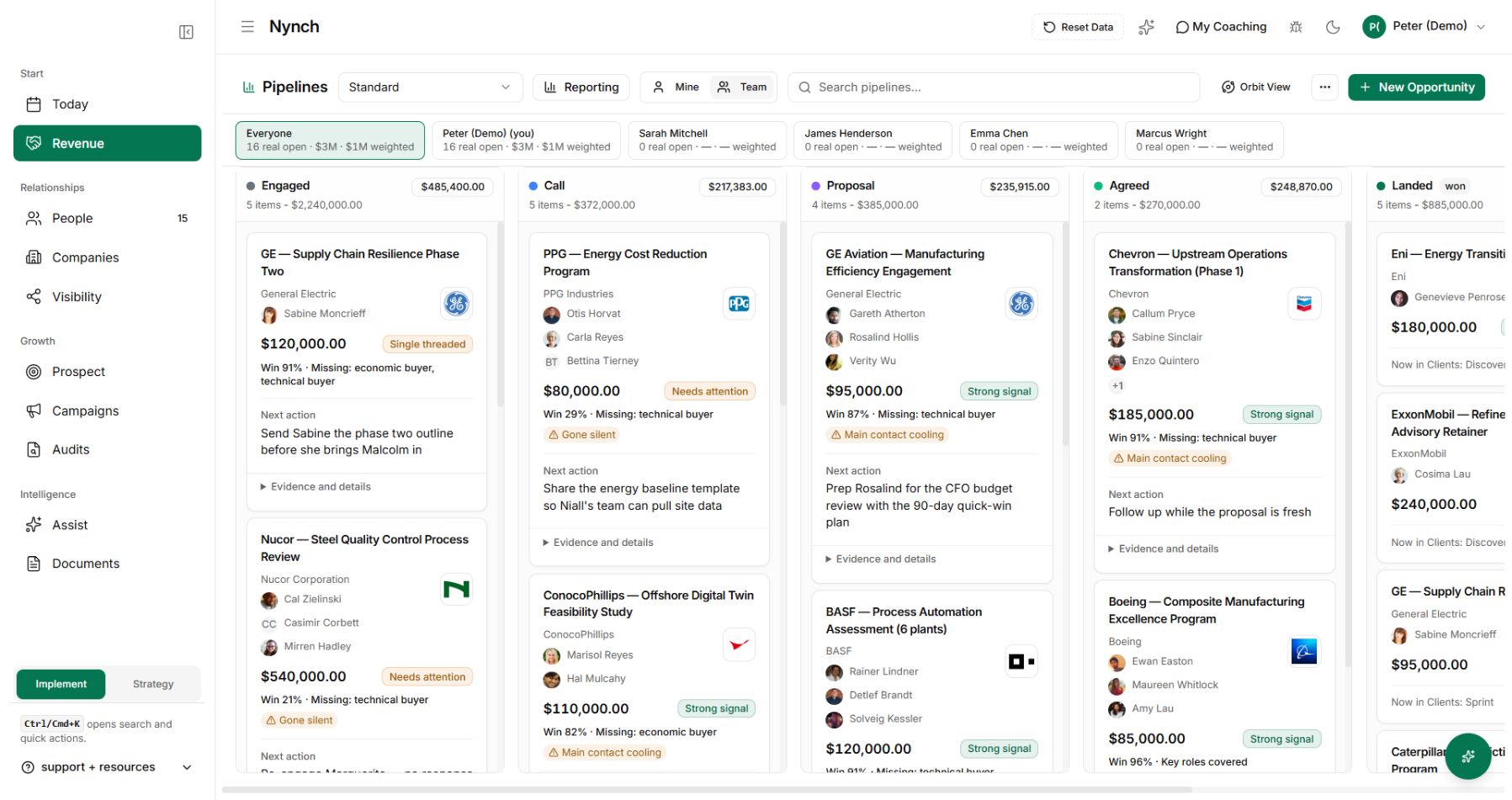The height and width of the screenshot is (800, 1512).
Task: Click the BASF company logo icon
Action: point(1021,661)
